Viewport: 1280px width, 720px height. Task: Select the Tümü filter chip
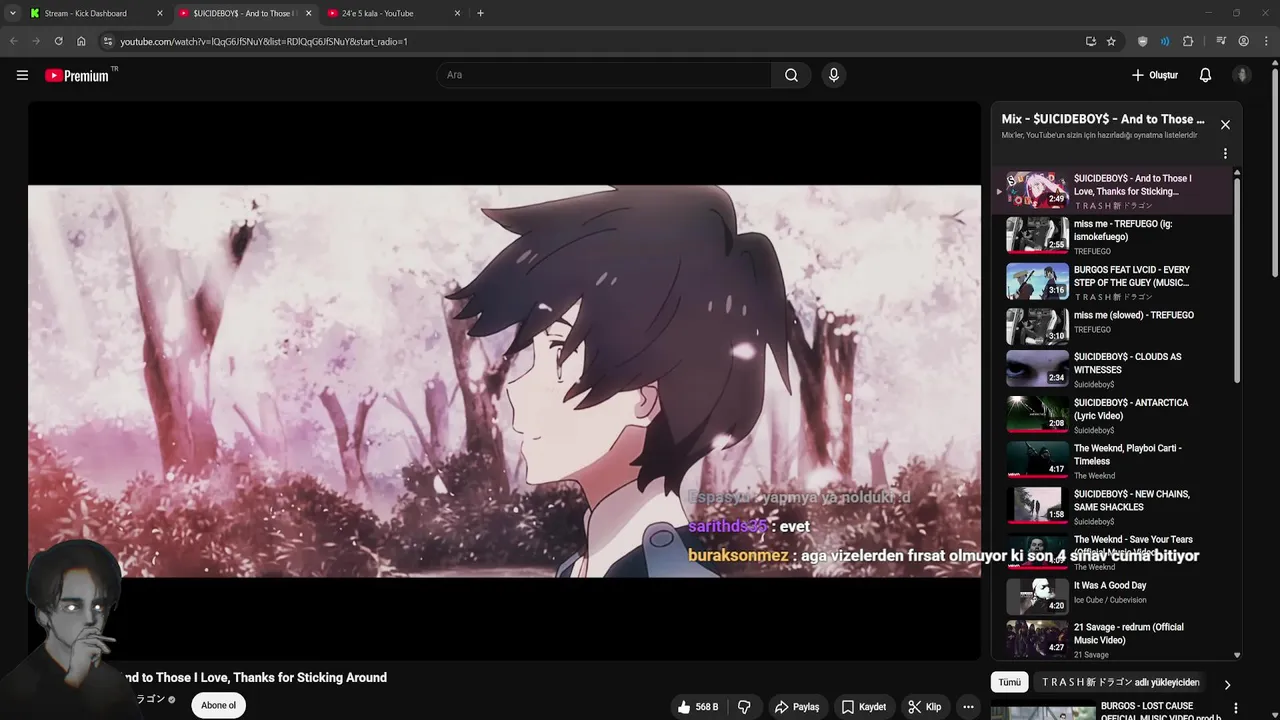click(1010, 682)
